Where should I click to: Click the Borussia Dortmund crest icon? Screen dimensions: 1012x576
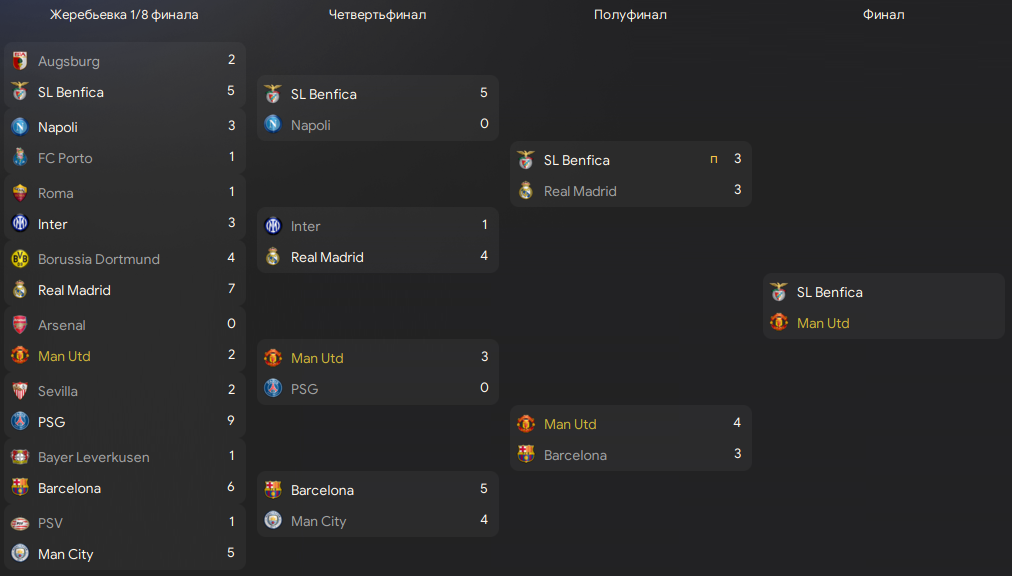(20, 259)
